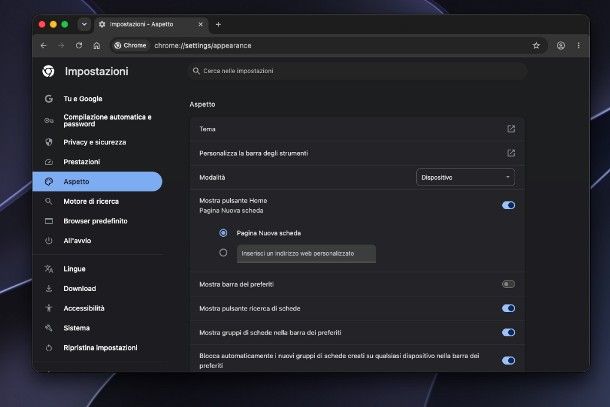The width and height of the screenshot is (610, 407).
Task: Toggle Mostra gruppi di schede nella barra
Action: [x=508, y=332]
